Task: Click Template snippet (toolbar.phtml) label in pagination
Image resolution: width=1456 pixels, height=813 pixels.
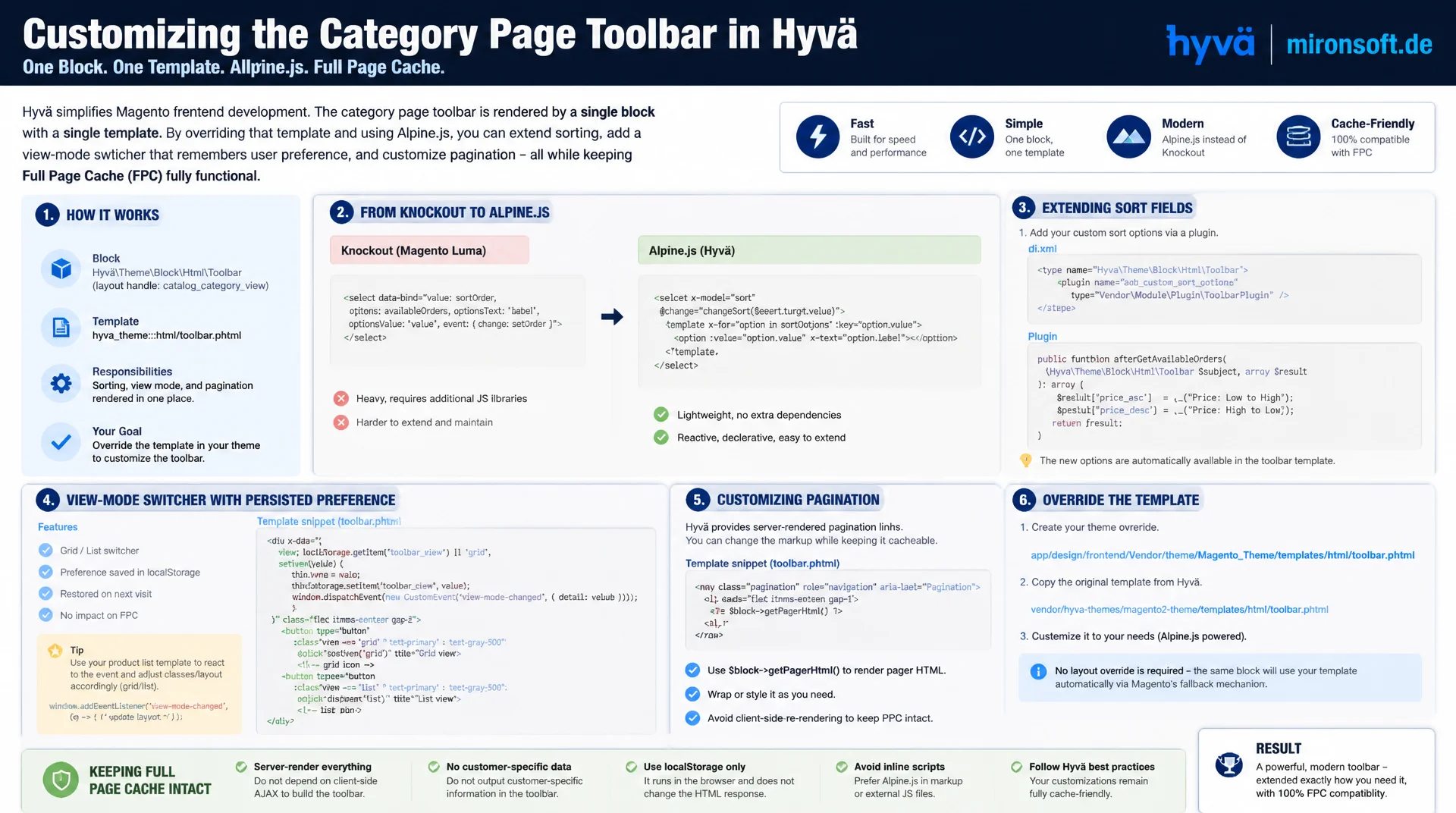Action: pyautogui.click(x=762, y=563)
